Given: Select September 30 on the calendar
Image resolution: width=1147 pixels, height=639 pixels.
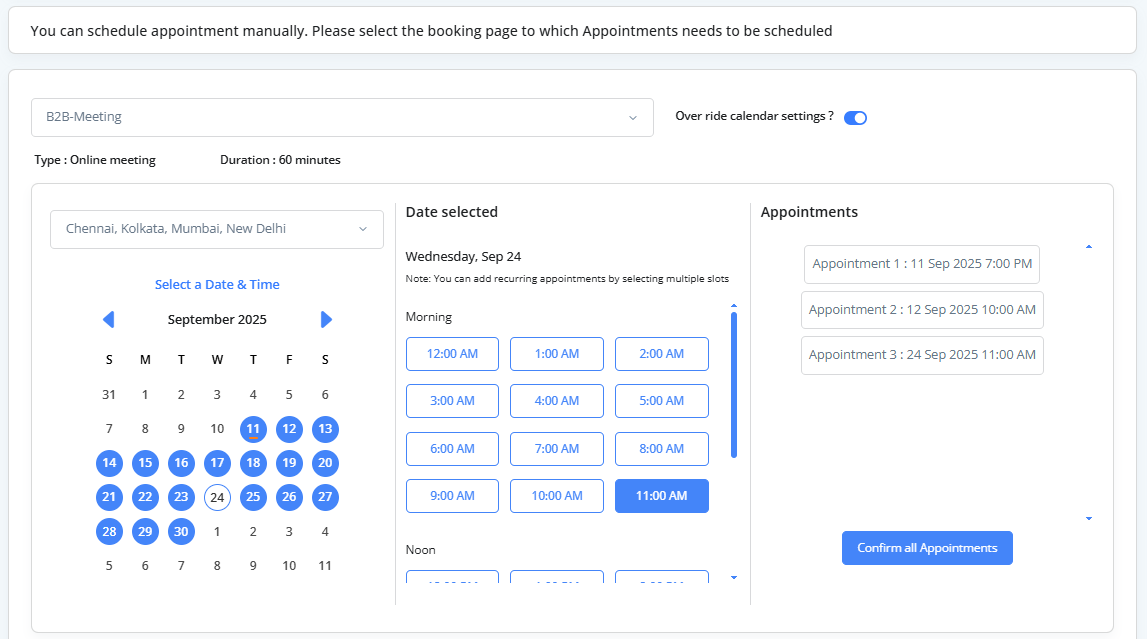Looking at the screenshot, I should click(181, 531).
